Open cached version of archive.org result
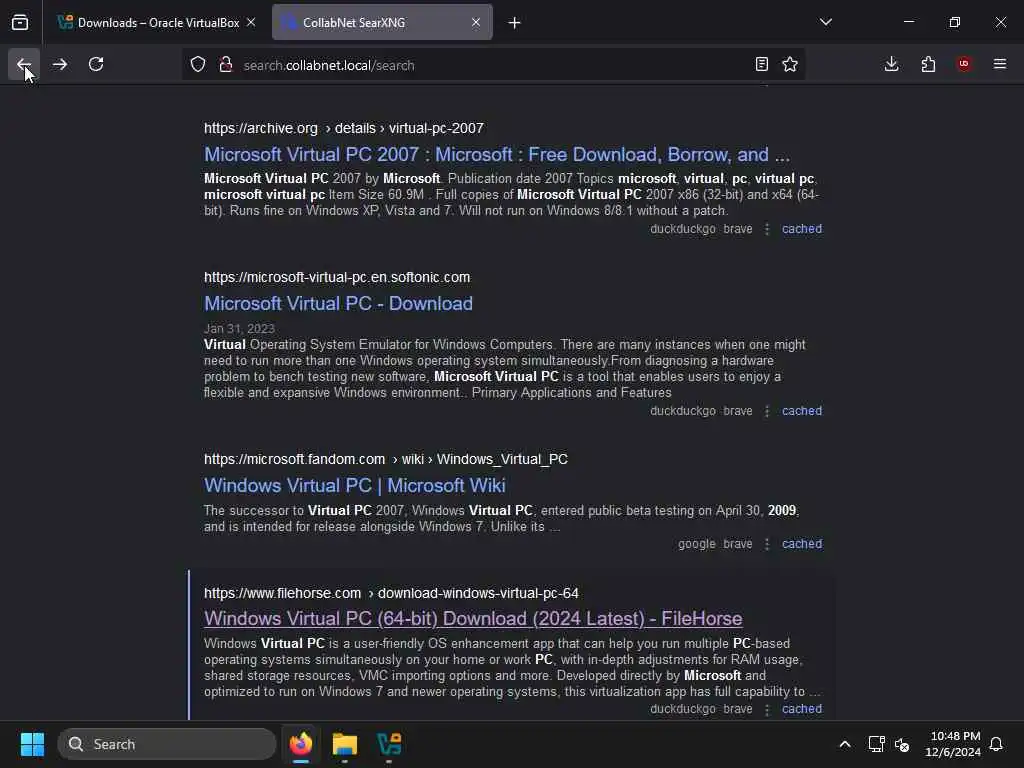Image resolution: width=1024 pixels, height=768 pixels. pos(802,229)
